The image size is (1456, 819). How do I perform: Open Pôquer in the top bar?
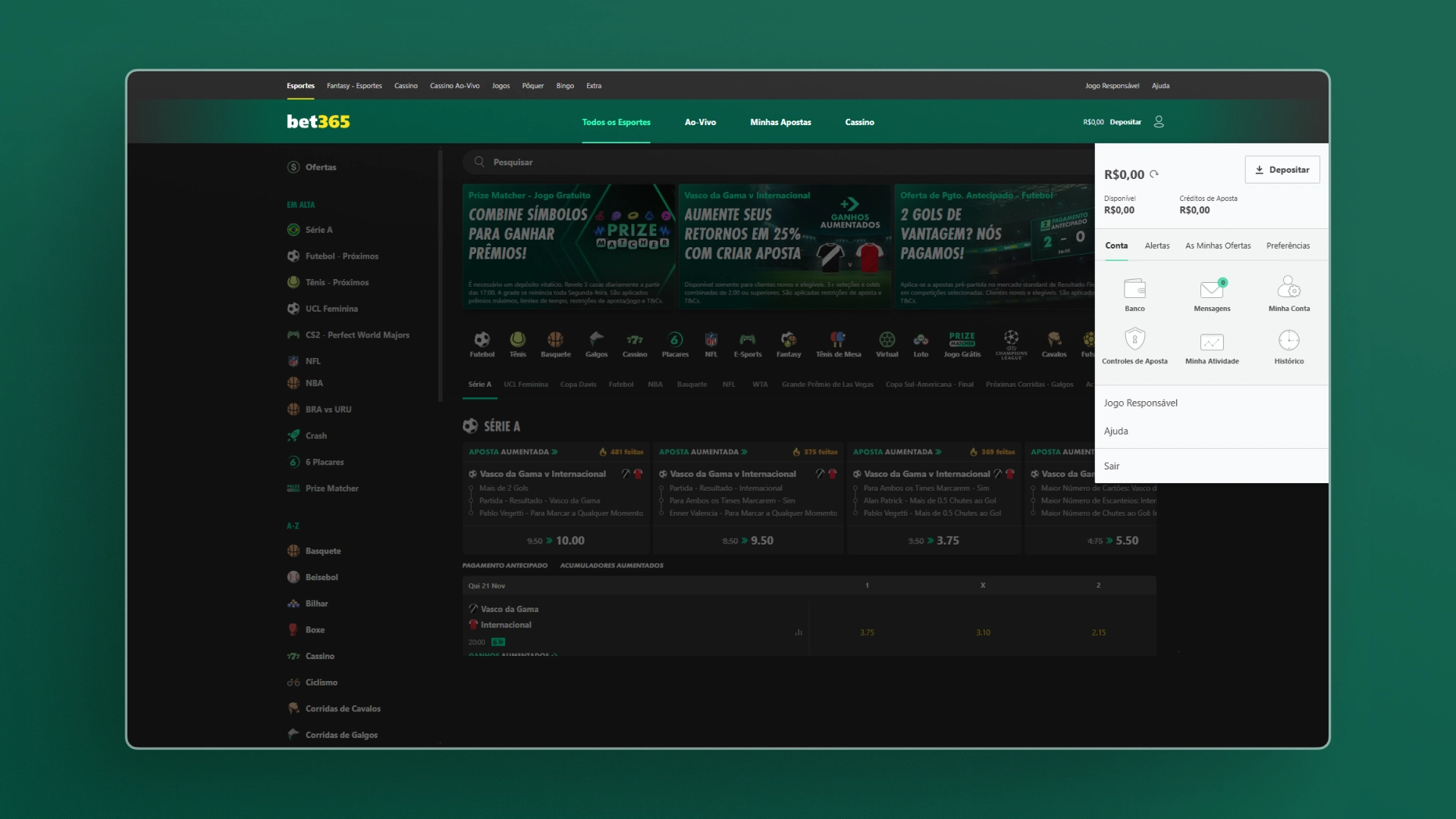[533, 86]
